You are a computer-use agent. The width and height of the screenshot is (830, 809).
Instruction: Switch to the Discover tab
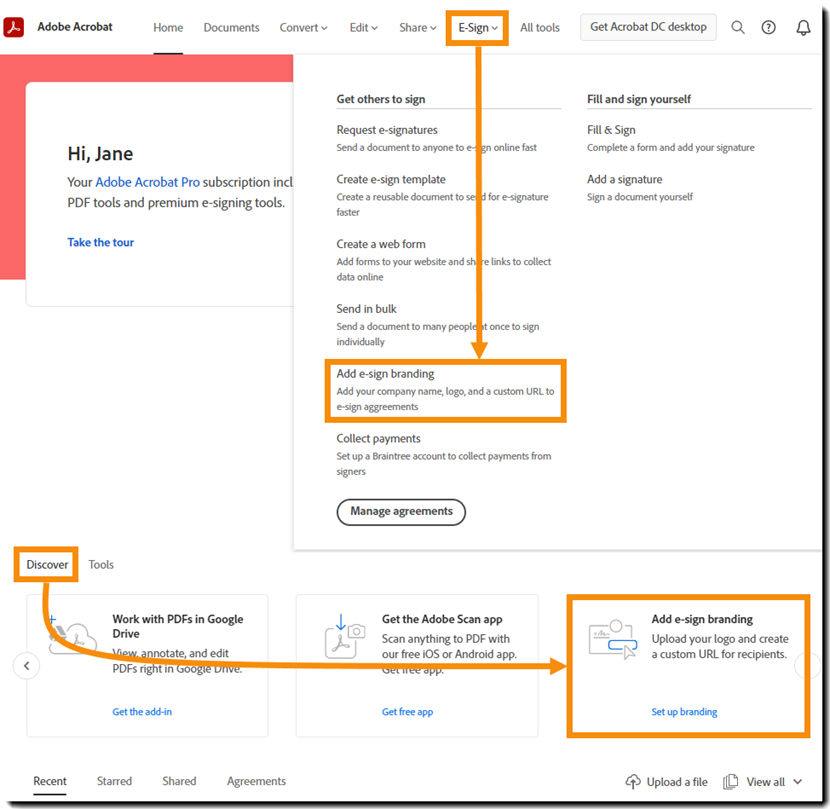point(47,564)
